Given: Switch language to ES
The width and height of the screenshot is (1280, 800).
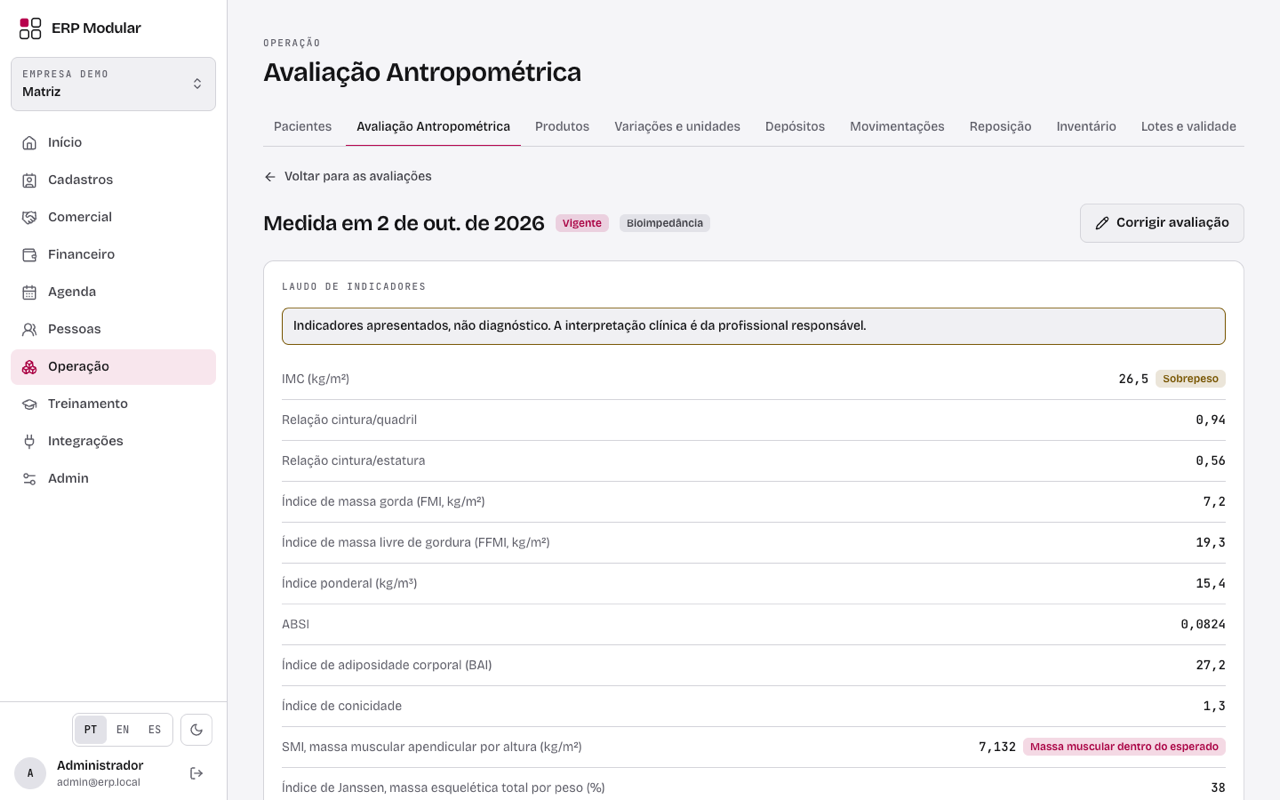Looking at the screenshot, I should [x=155, y=730].
